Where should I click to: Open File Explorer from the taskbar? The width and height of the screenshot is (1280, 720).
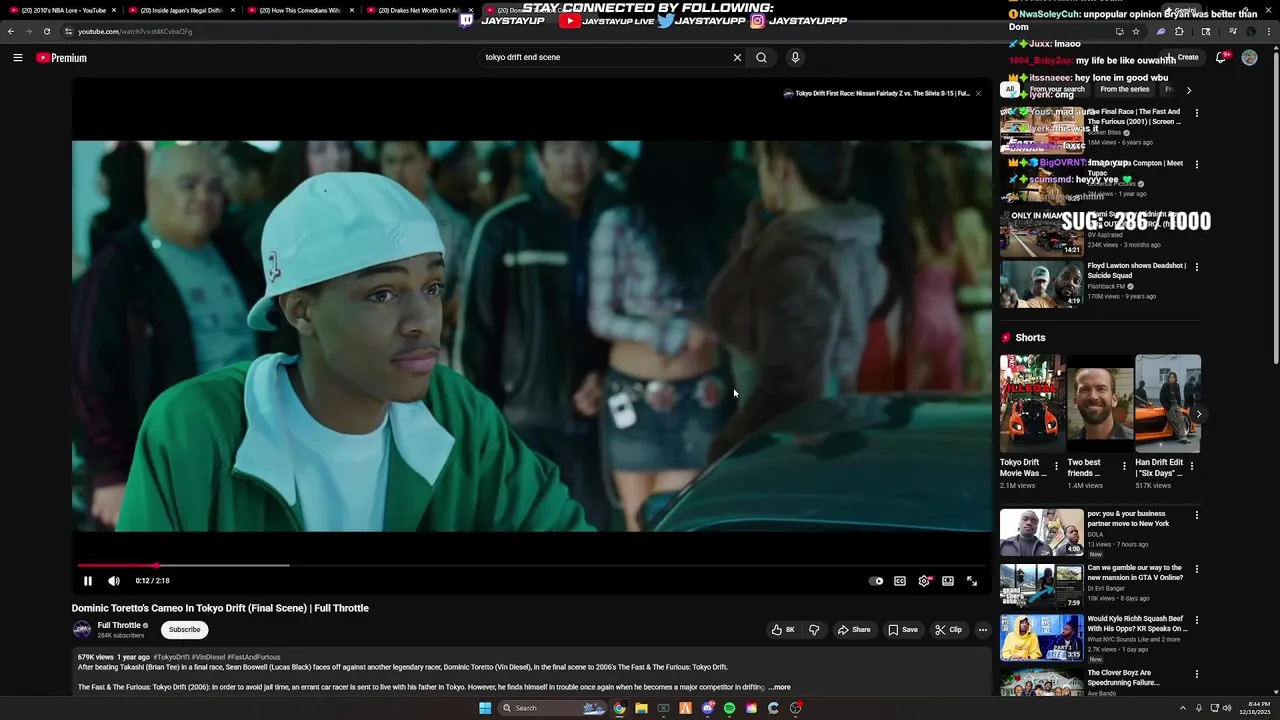point(641,708)
